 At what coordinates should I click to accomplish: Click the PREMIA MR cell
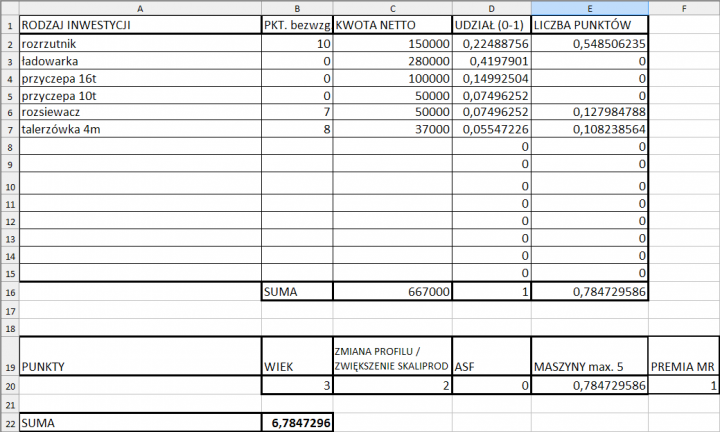pyautogui.click(x=684, y=367)
